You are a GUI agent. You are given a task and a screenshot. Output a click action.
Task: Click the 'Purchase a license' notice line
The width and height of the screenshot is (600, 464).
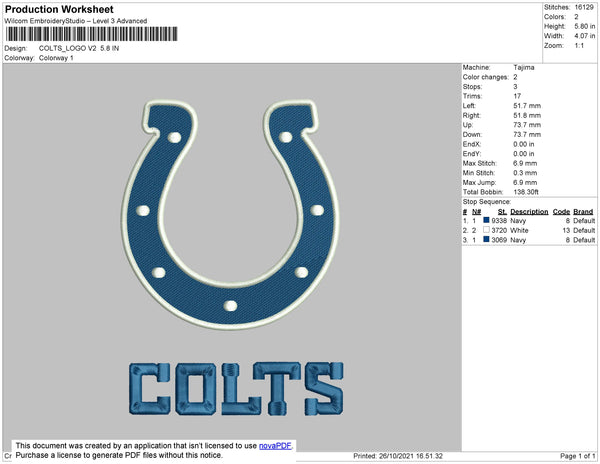119,455
